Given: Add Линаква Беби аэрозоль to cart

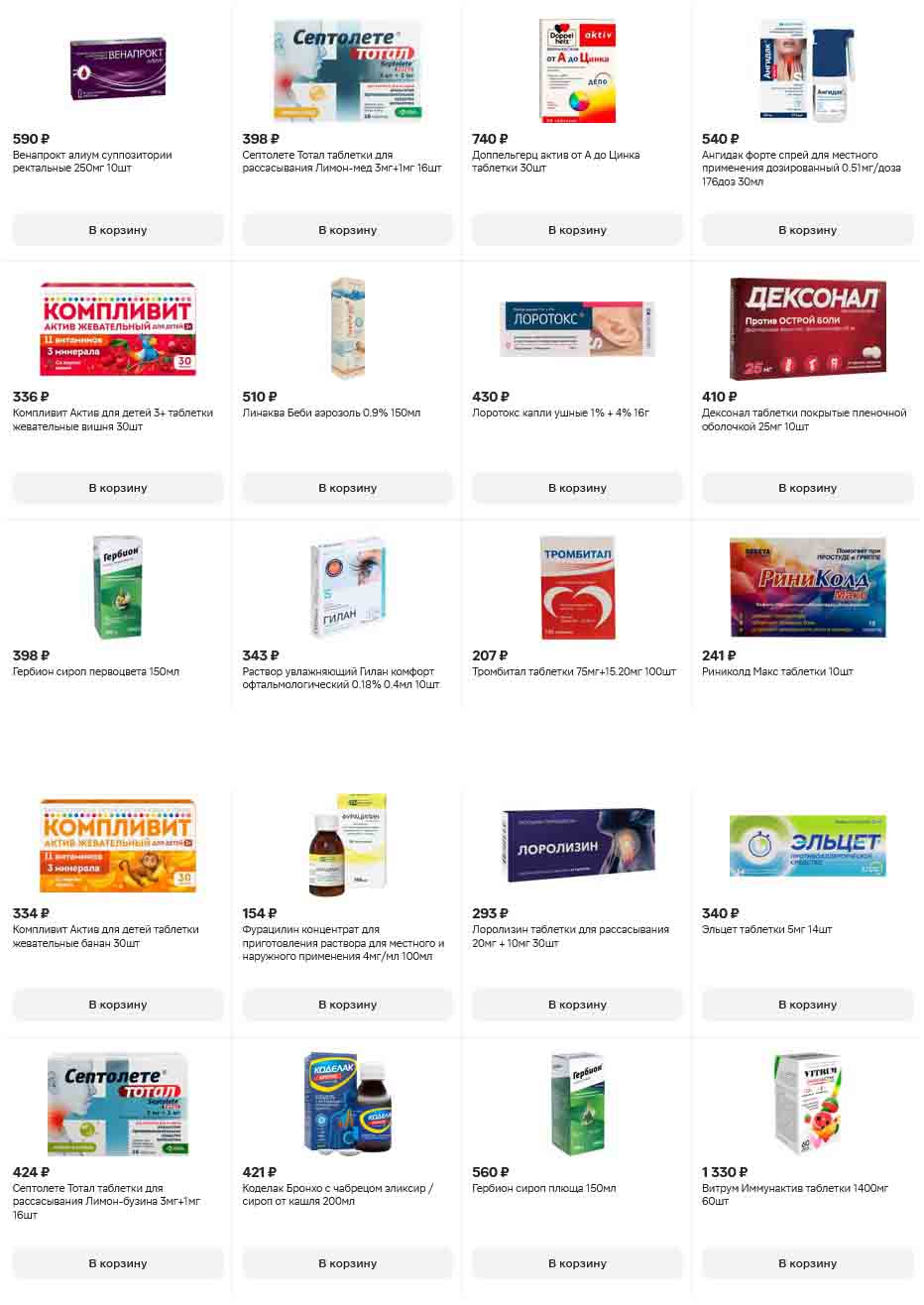Looking at the screenshot, I should (x=348, y=488).
